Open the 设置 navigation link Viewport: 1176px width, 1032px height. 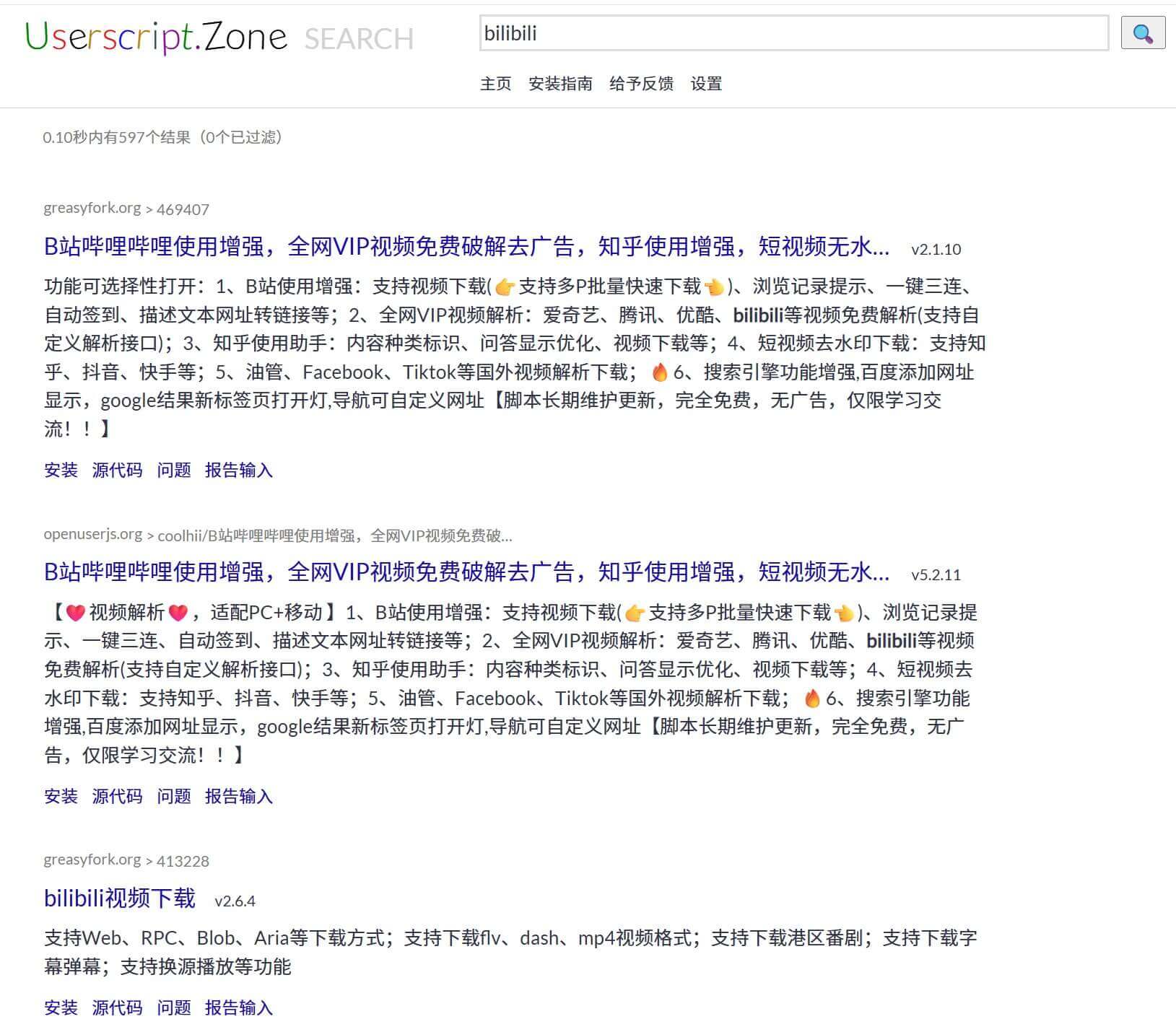[705, 84]
